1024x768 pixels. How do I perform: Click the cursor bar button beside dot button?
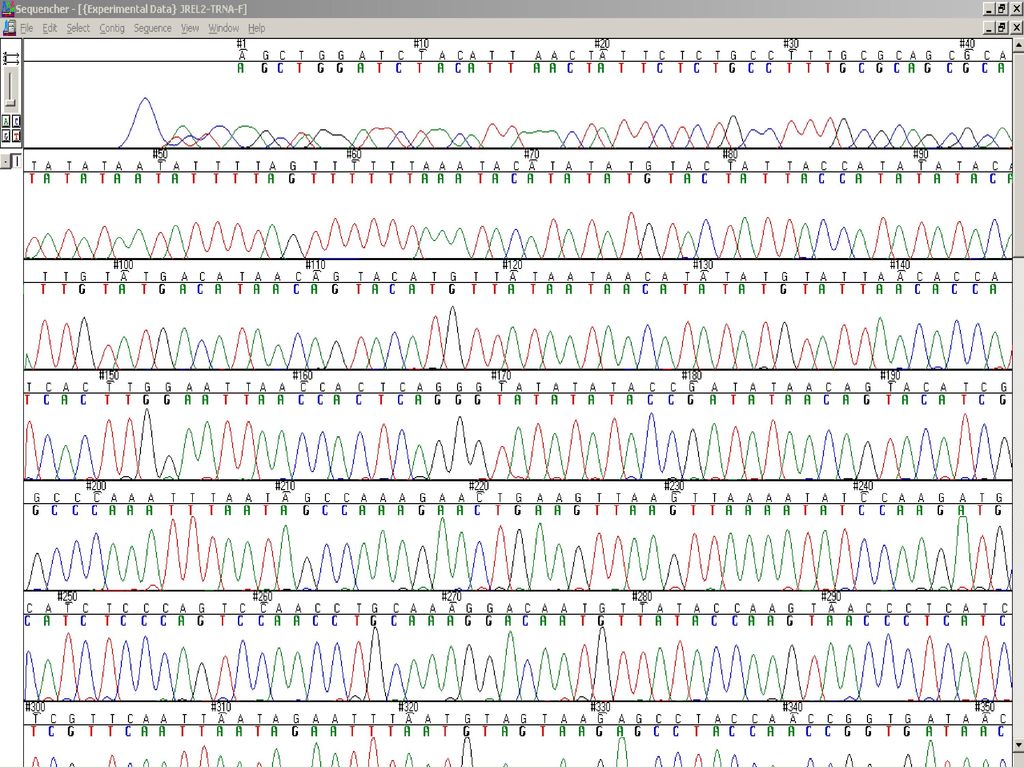[16, 161]
